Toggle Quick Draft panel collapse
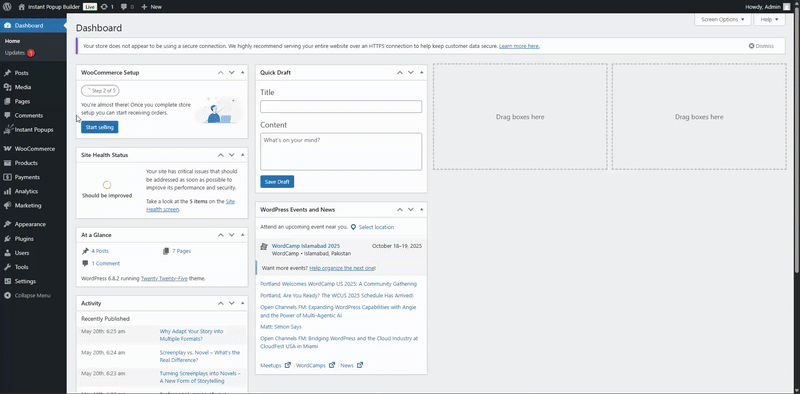800x394 pixels. [x=421, y=72]
